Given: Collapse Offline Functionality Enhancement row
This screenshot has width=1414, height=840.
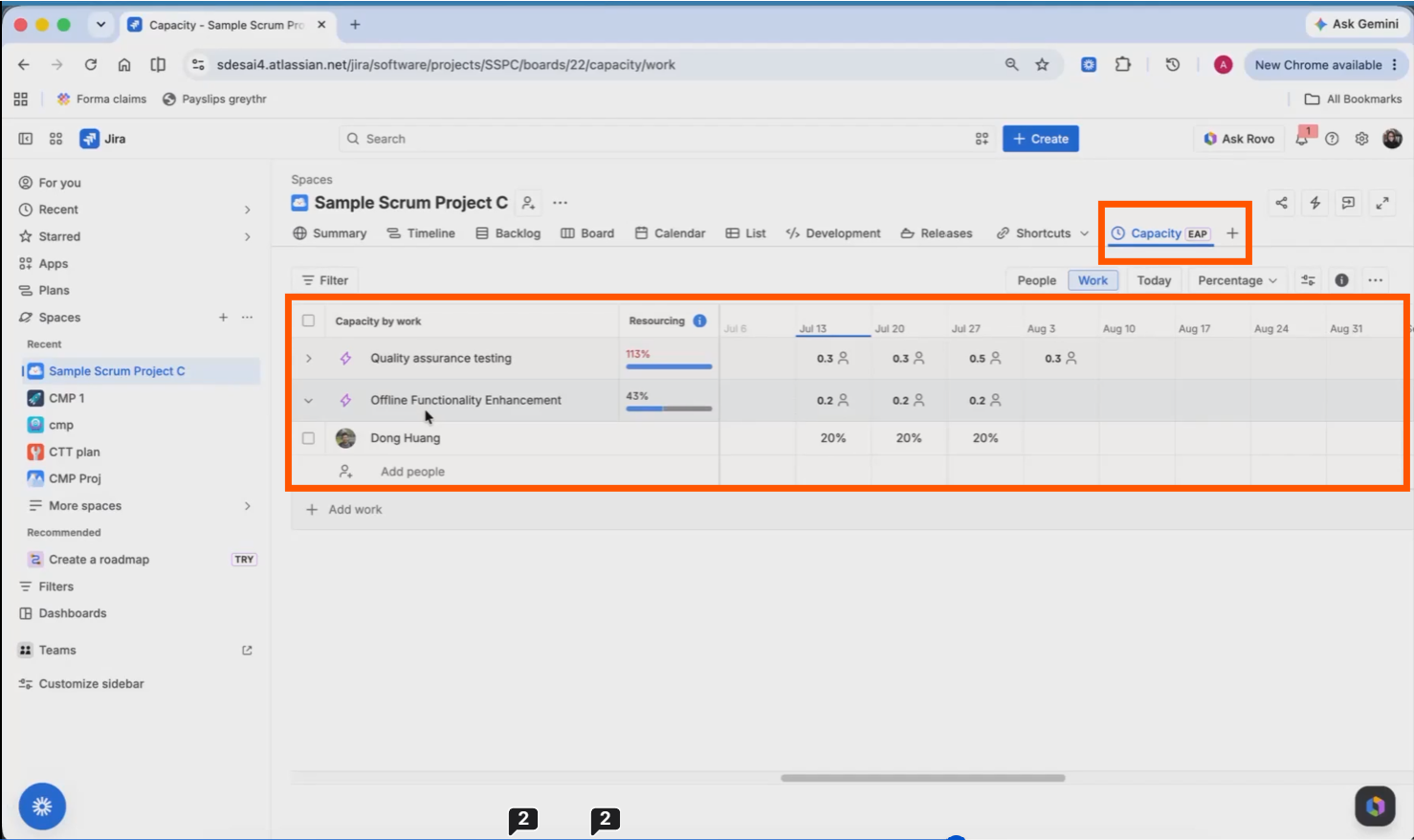Looking at the screenshot, I should coord(308,400).
